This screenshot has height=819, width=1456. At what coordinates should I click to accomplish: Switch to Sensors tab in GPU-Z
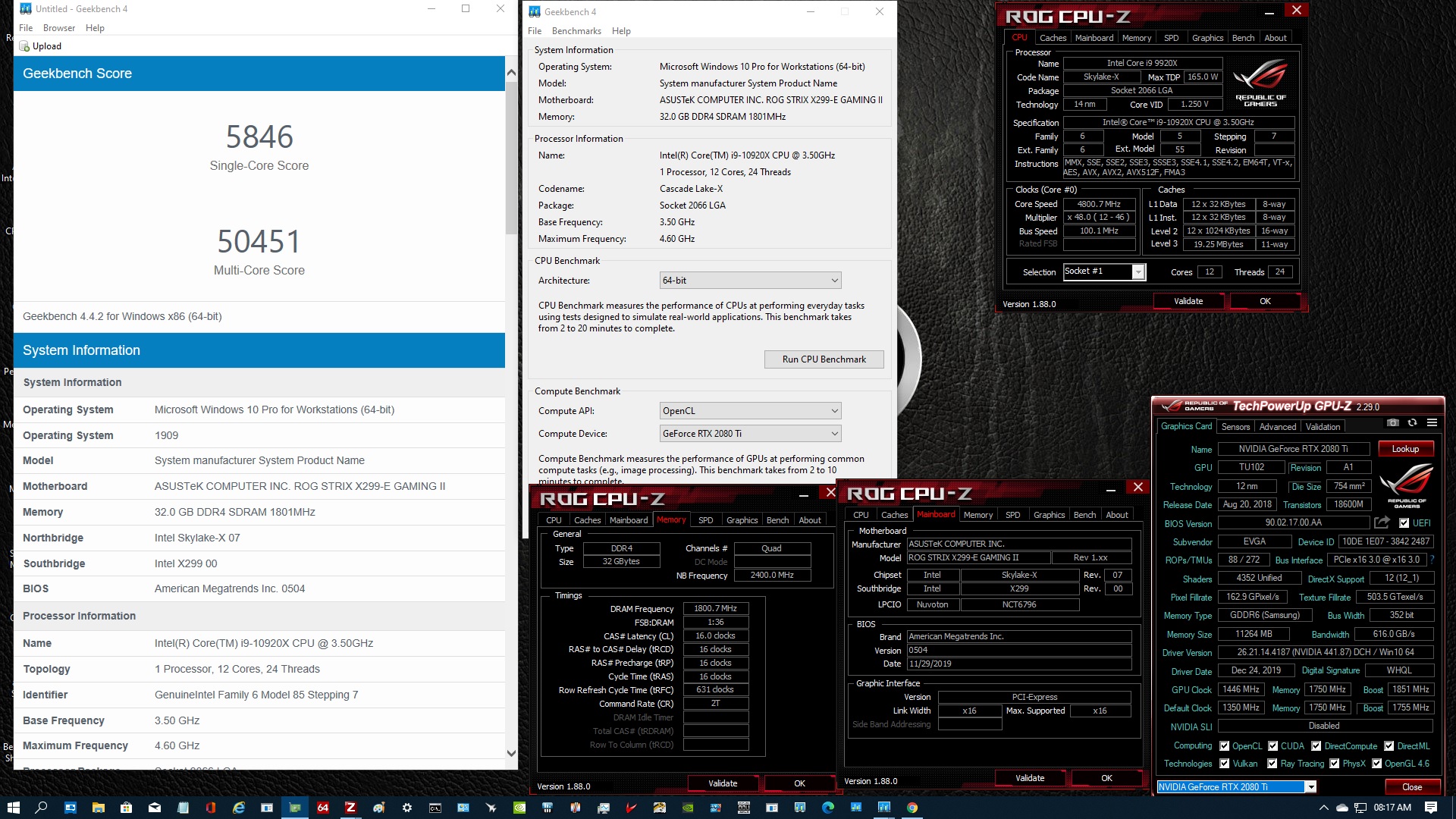pos(1235,427)
